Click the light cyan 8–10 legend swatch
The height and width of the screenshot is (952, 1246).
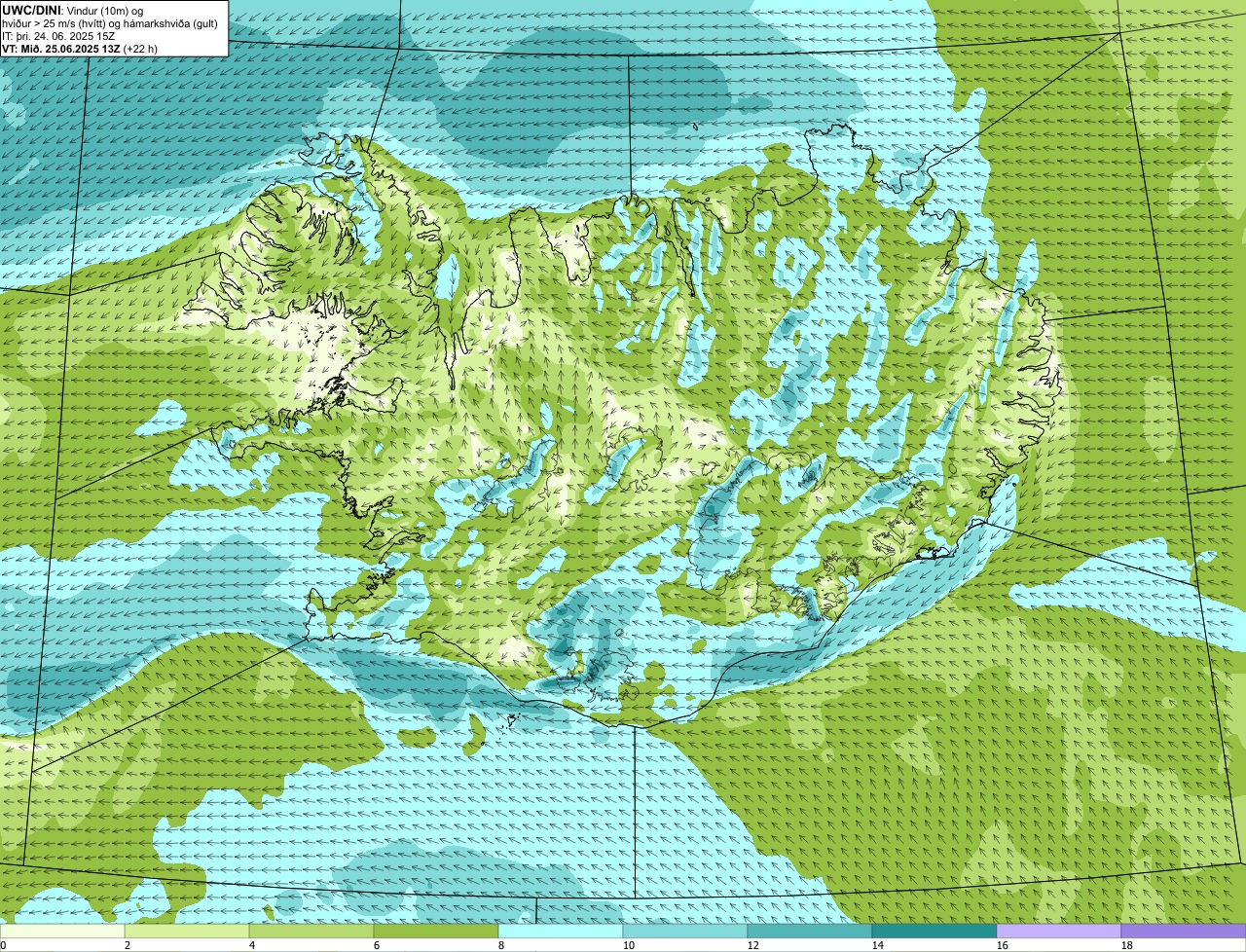(x=561, y=932)
